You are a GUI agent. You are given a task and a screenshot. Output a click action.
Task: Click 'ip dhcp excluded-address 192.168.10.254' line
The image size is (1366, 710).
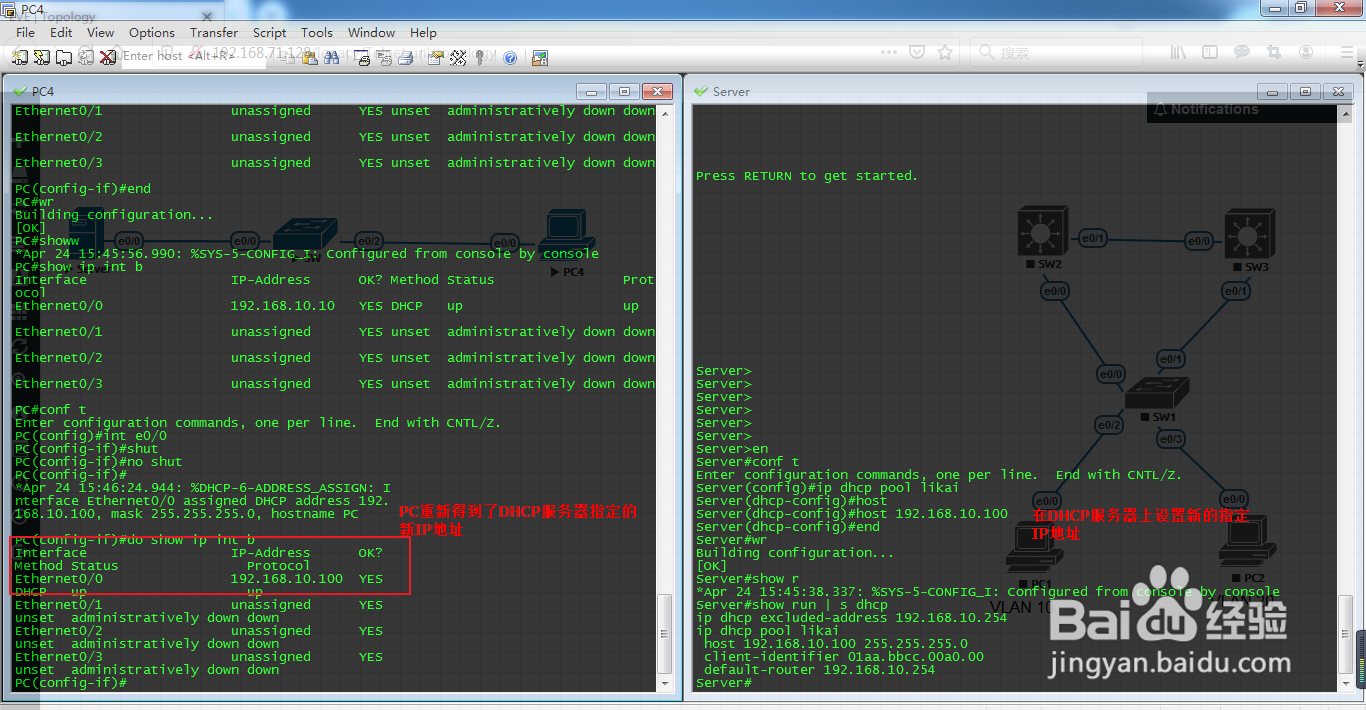coord(851,618)
